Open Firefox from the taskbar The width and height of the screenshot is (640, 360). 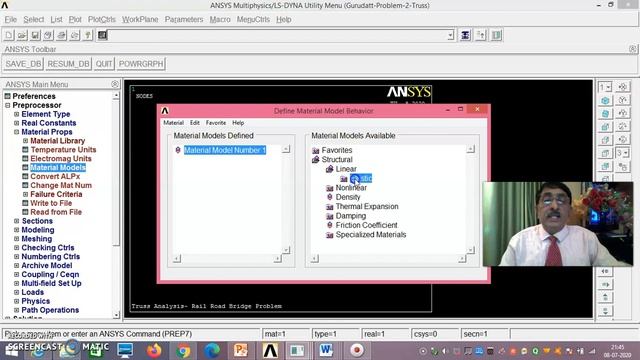[154, 351]
